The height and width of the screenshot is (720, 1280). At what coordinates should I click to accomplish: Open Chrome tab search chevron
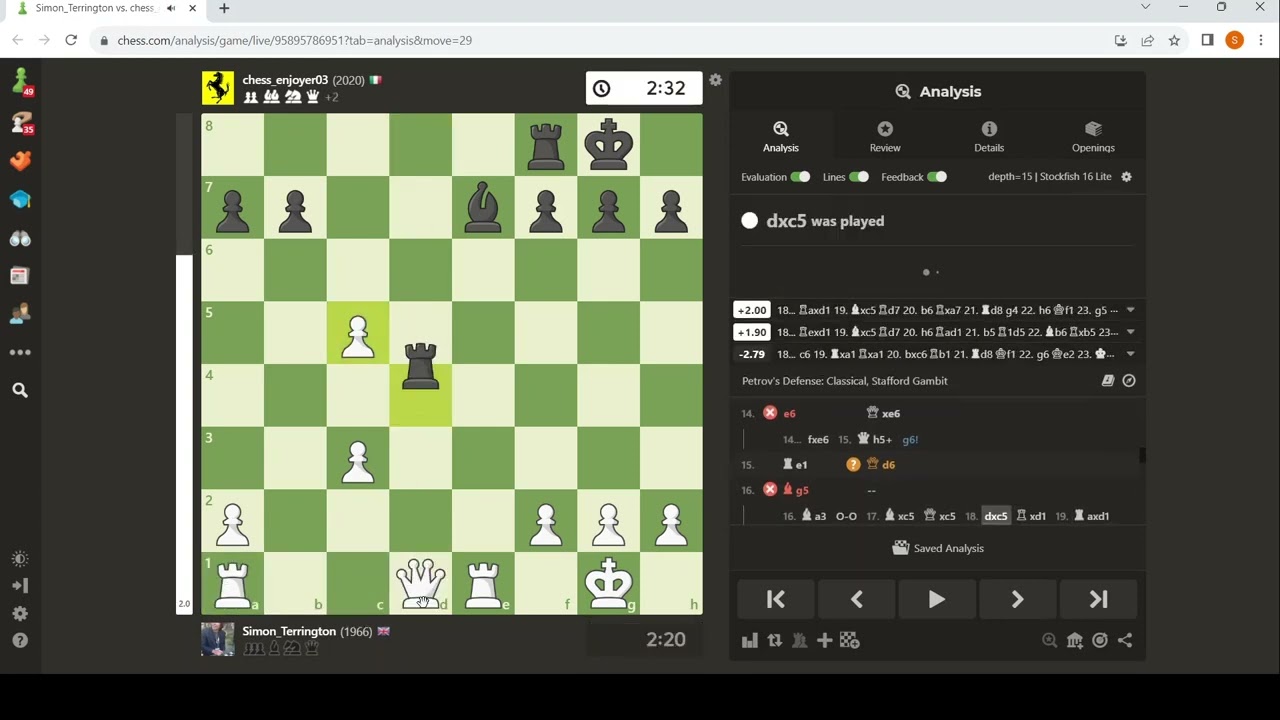[1145, 8]
